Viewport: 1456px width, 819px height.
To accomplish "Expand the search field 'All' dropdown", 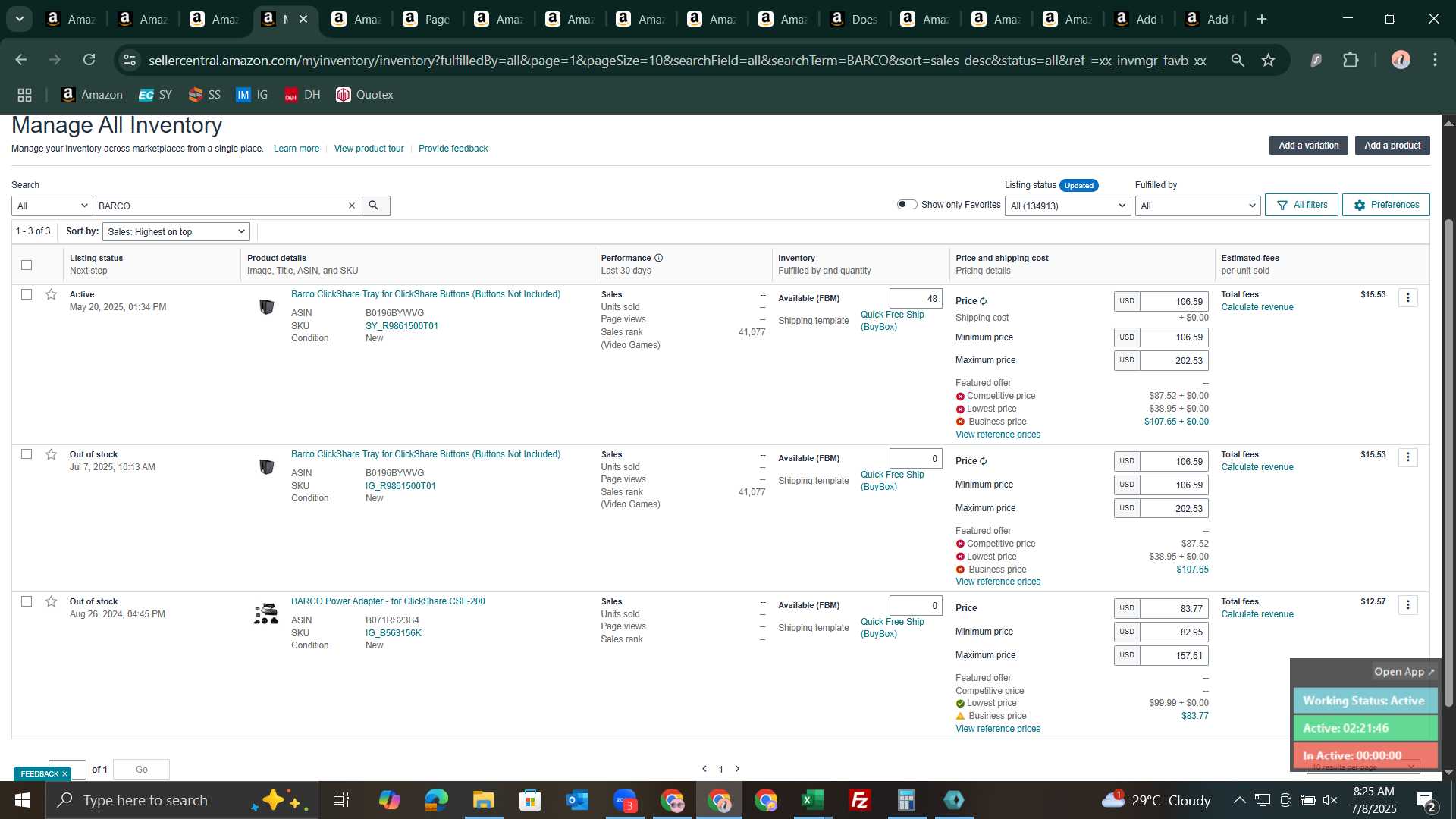I will [52, 206].
